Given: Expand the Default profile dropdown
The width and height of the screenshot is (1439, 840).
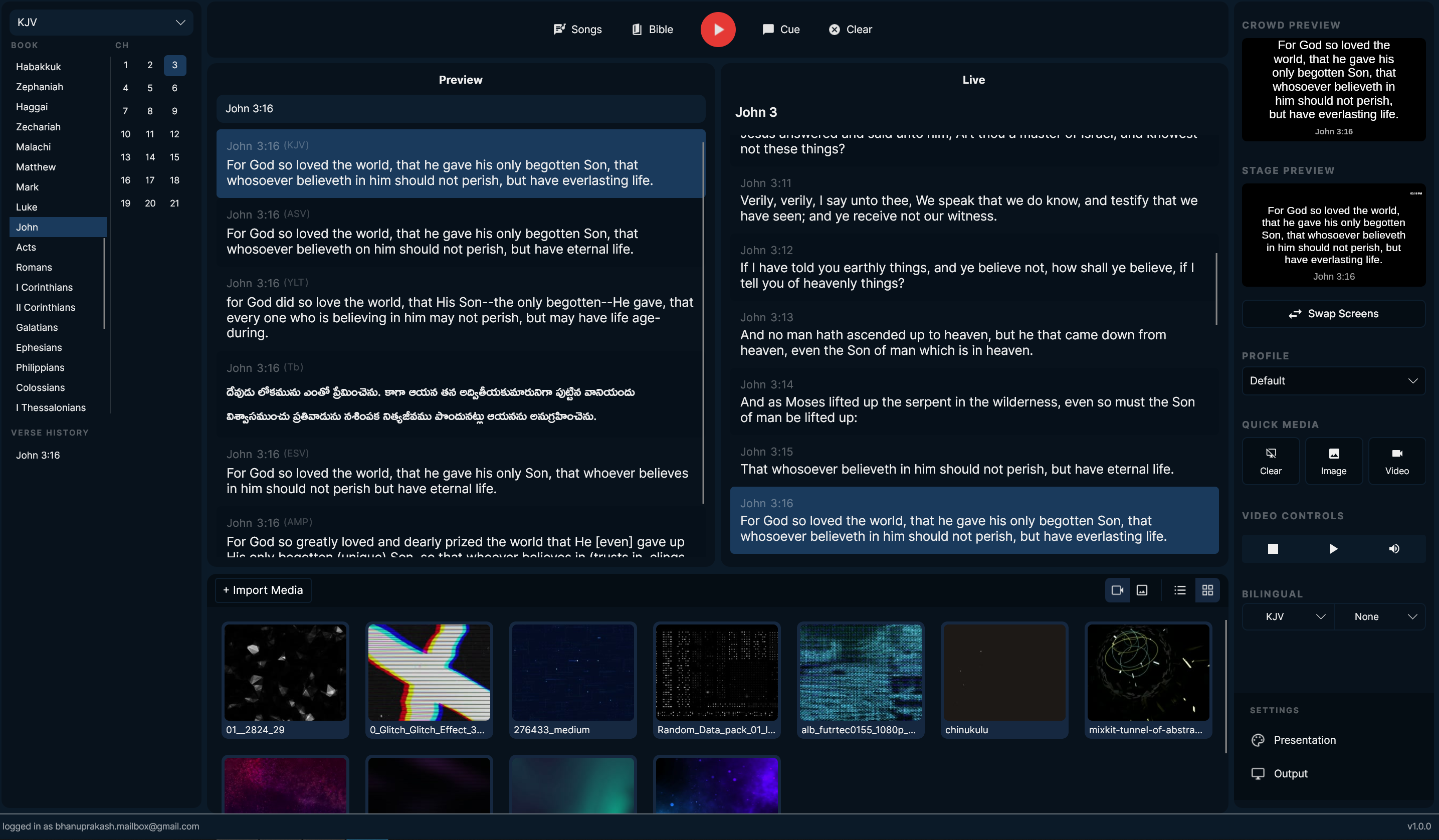Looking at the screenshot, I should click(1333, 381).
